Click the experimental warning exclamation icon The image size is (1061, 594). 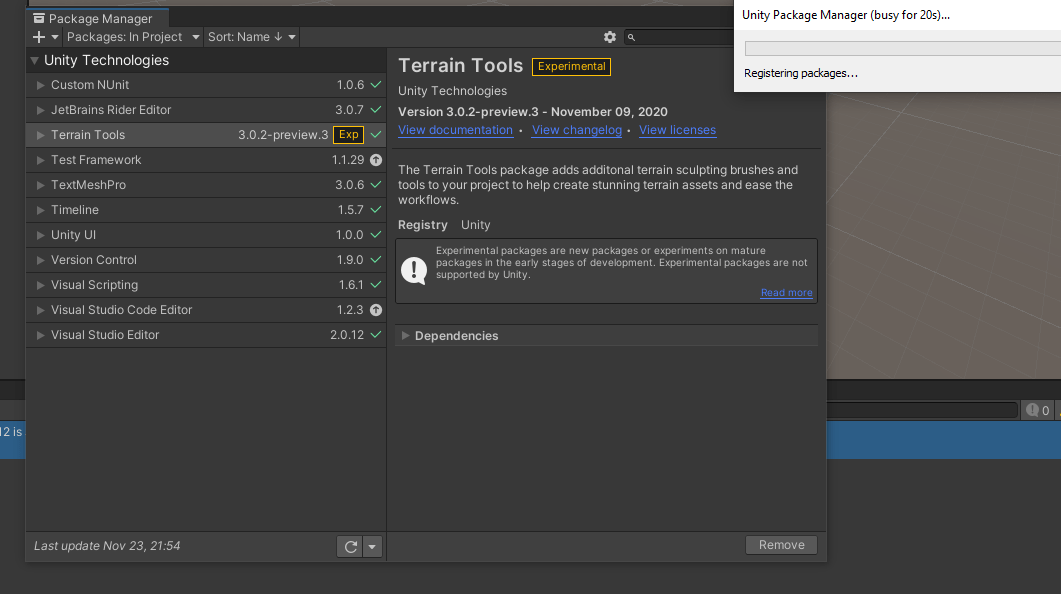(x=413, y=271)
